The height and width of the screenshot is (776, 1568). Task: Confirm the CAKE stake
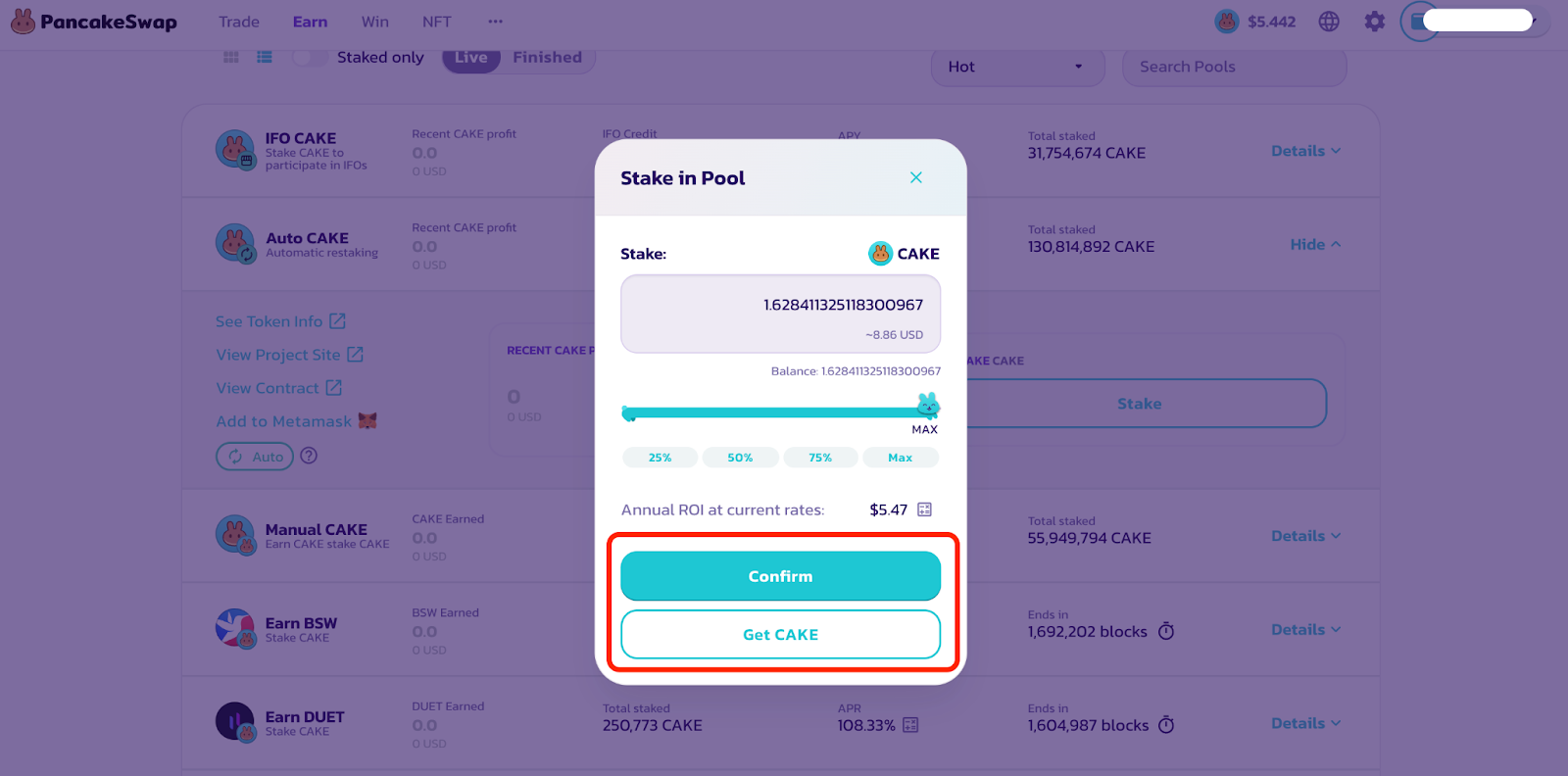[780, 576]
